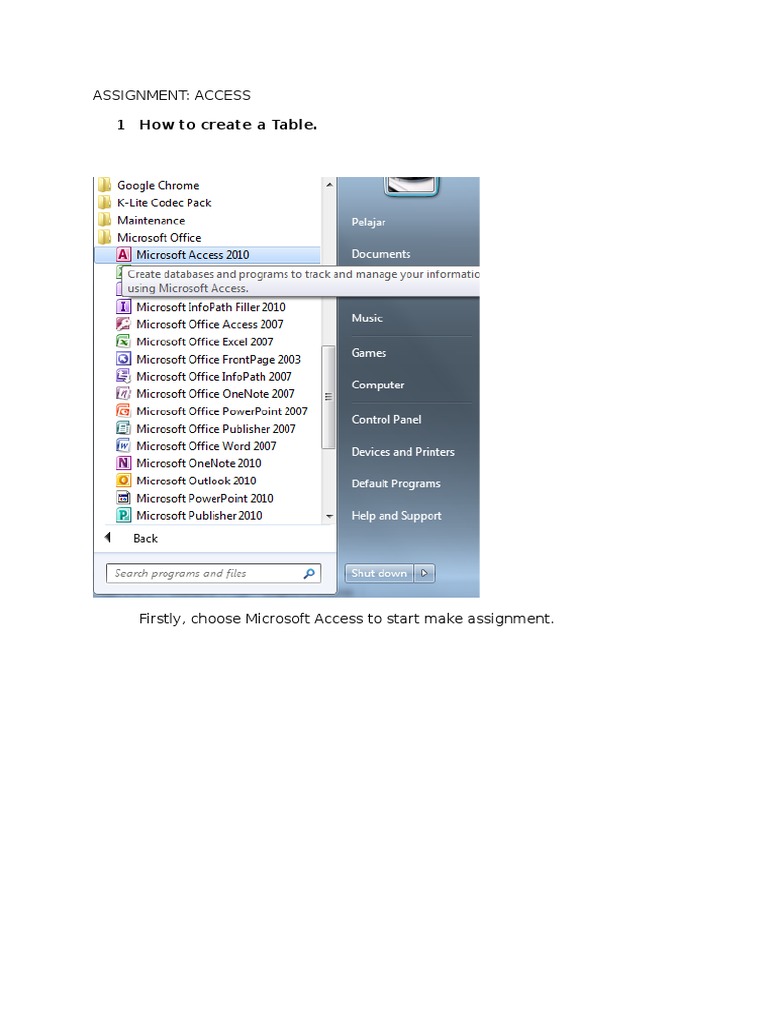Click the user account picture

(x=411, y=186)
